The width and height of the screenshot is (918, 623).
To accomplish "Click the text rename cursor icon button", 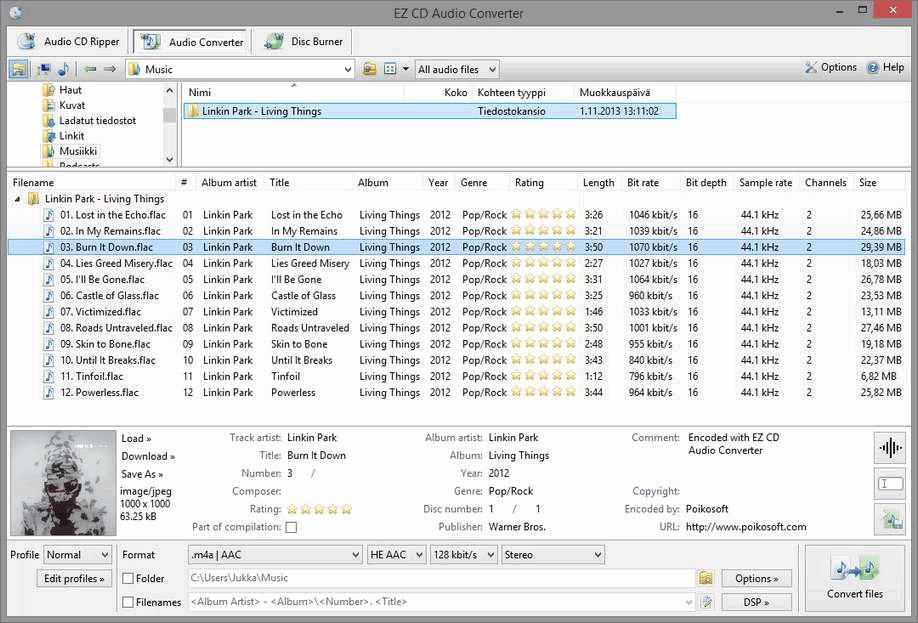I will tap(890, 484).
